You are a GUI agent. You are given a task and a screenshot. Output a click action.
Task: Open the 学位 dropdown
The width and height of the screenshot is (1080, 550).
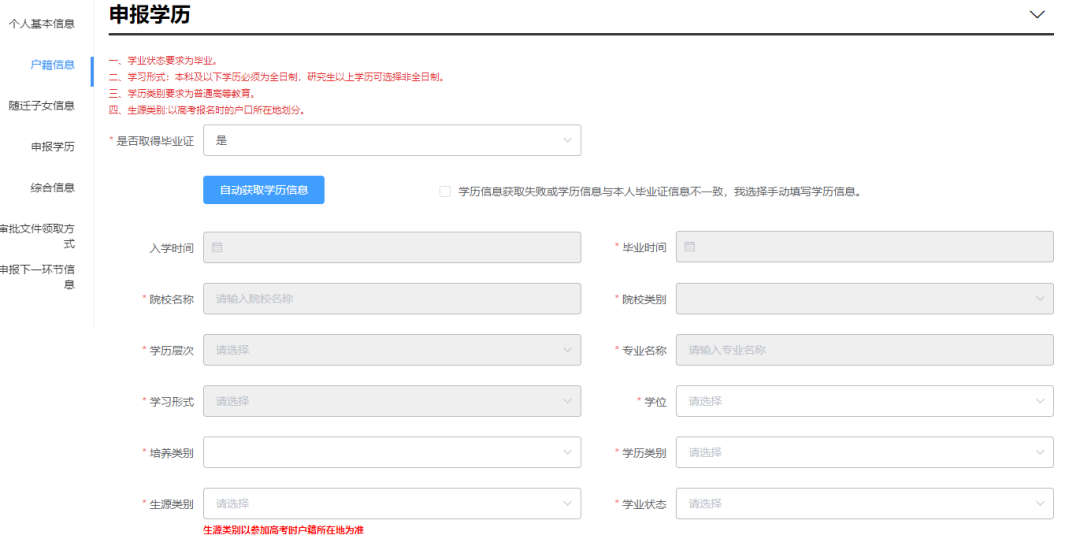pos(864,401)
